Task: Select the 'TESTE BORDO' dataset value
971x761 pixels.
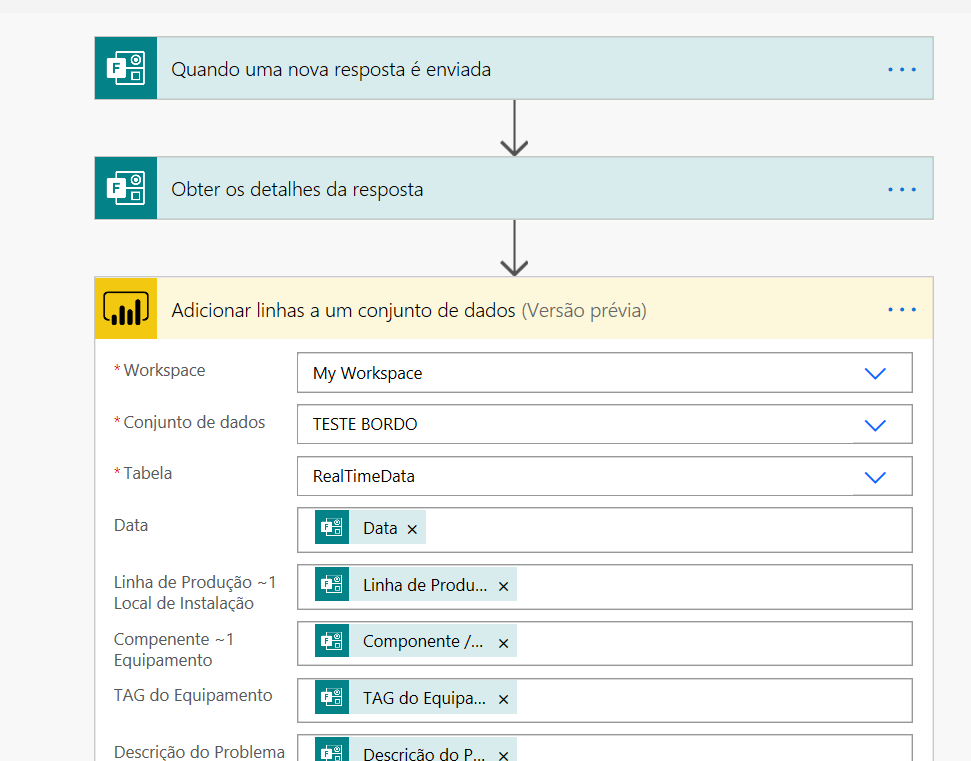Action: click(x=365, y=424)
